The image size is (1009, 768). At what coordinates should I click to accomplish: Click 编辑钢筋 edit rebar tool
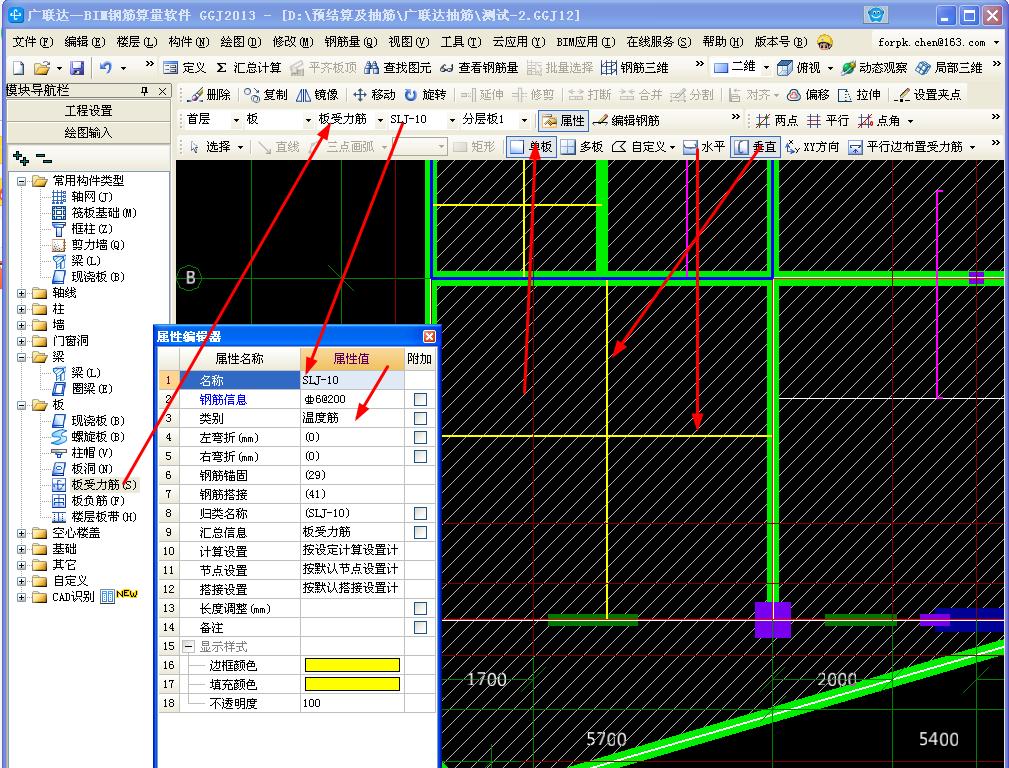point(626,120)
